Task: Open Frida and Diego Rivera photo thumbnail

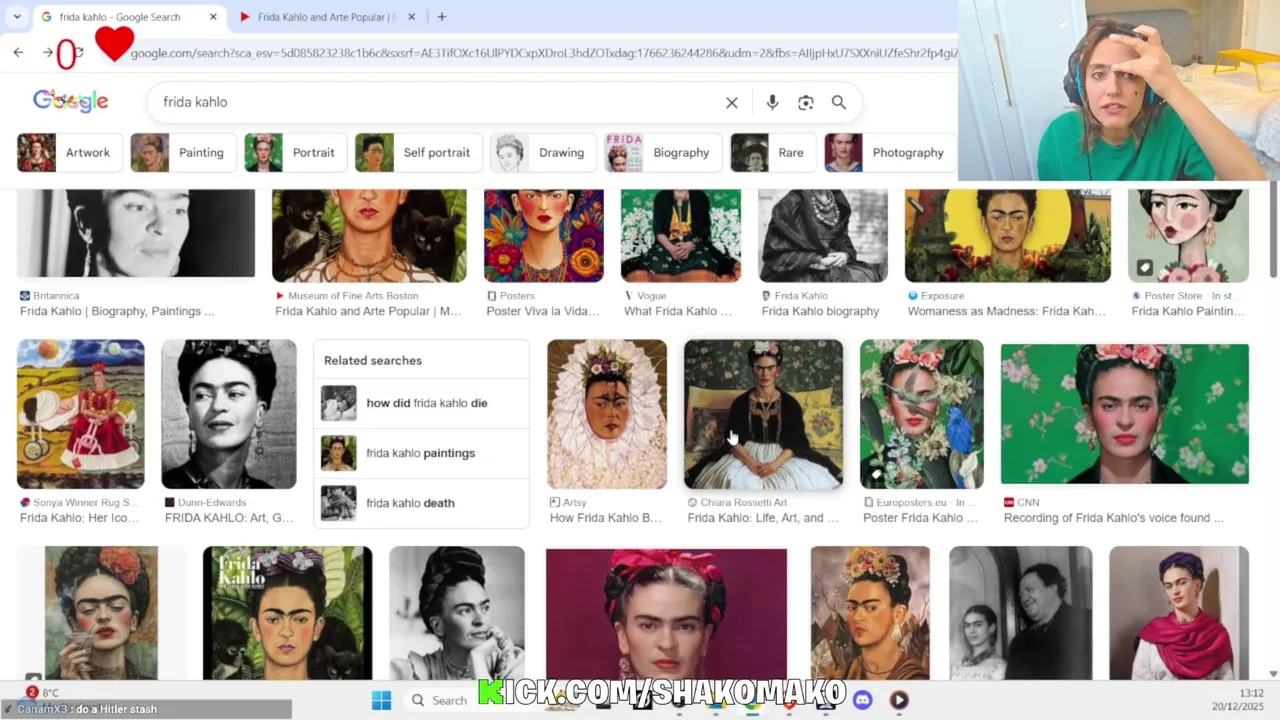Action: 1021,613
